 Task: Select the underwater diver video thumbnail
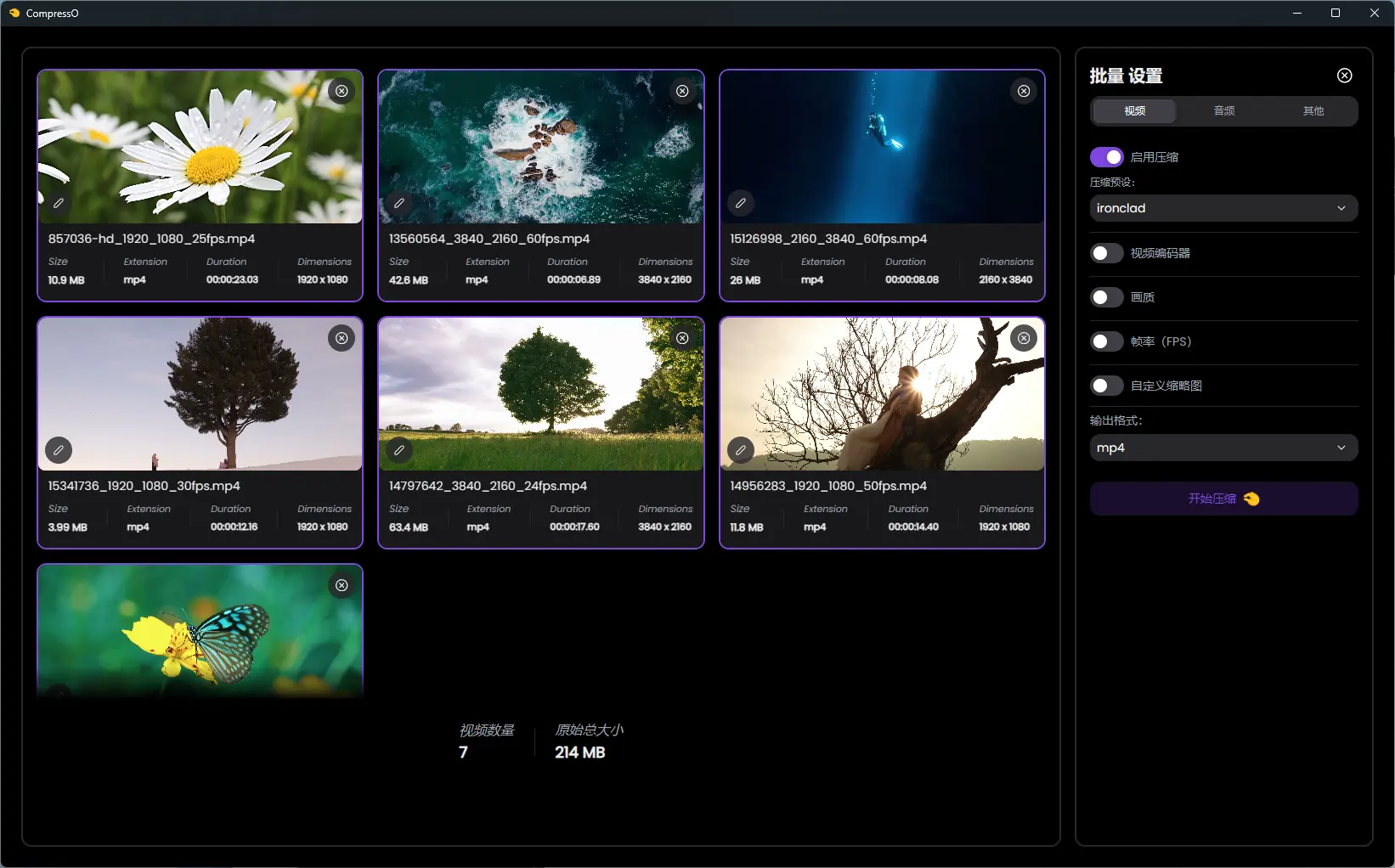[x=881, y=146]
